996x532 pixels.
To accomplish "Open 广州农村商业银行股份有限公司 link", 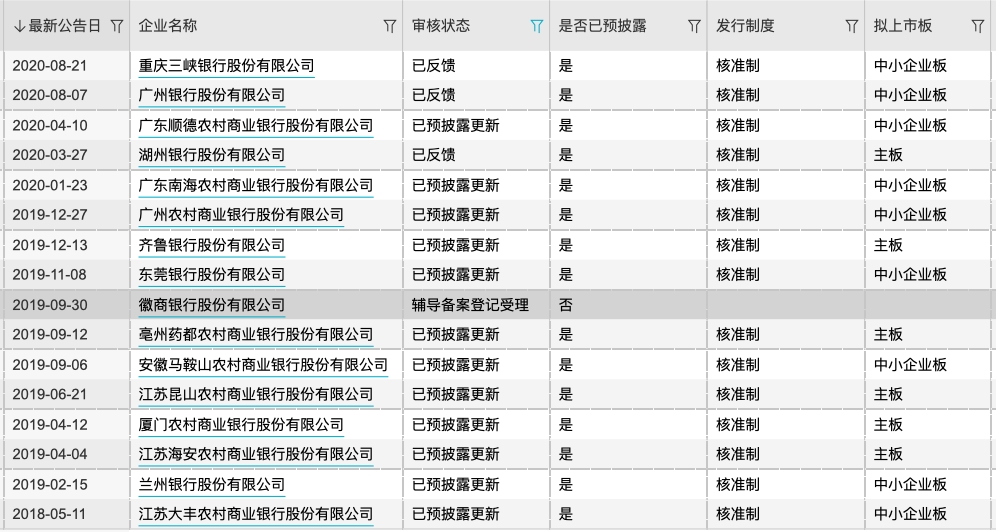I will pos(241,215).
